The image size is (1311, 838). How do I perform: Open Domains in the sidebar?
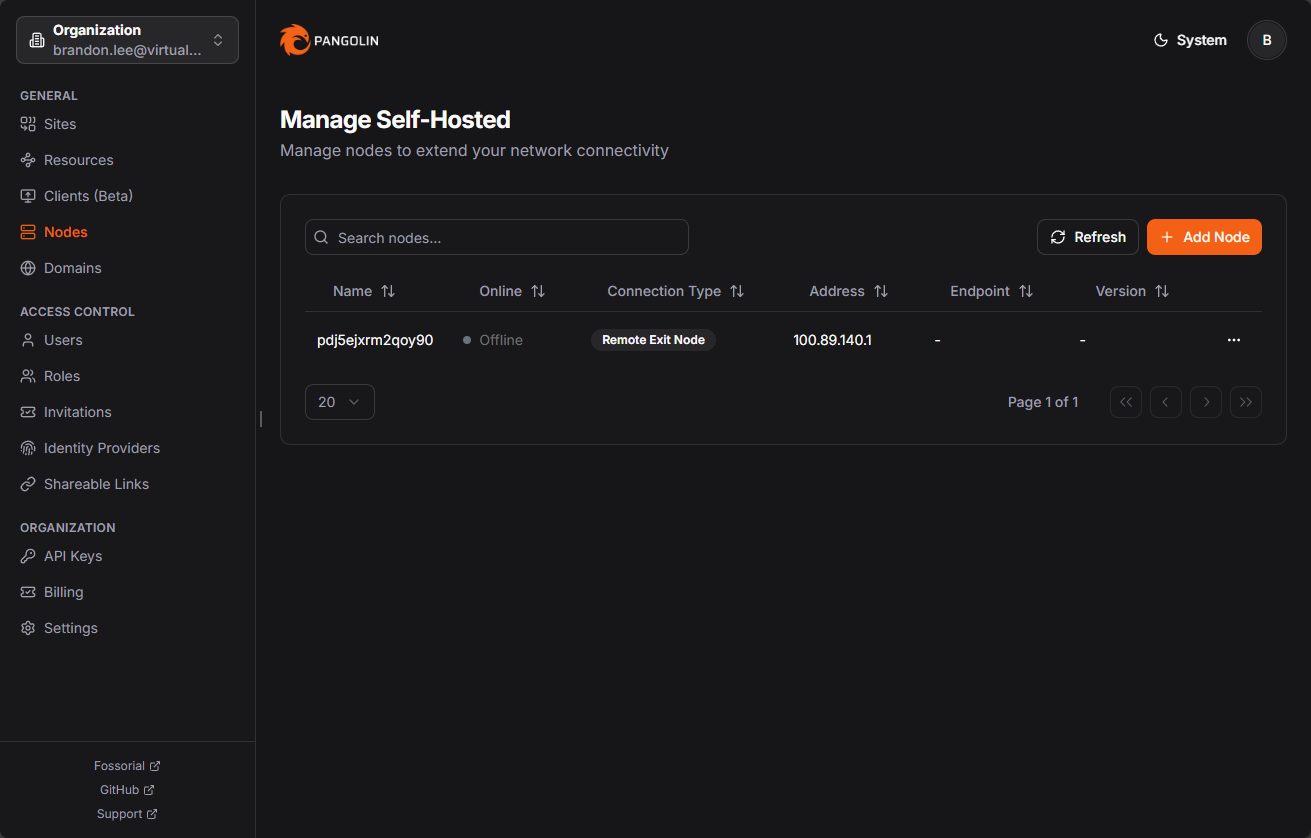click(x=61, y=268)
